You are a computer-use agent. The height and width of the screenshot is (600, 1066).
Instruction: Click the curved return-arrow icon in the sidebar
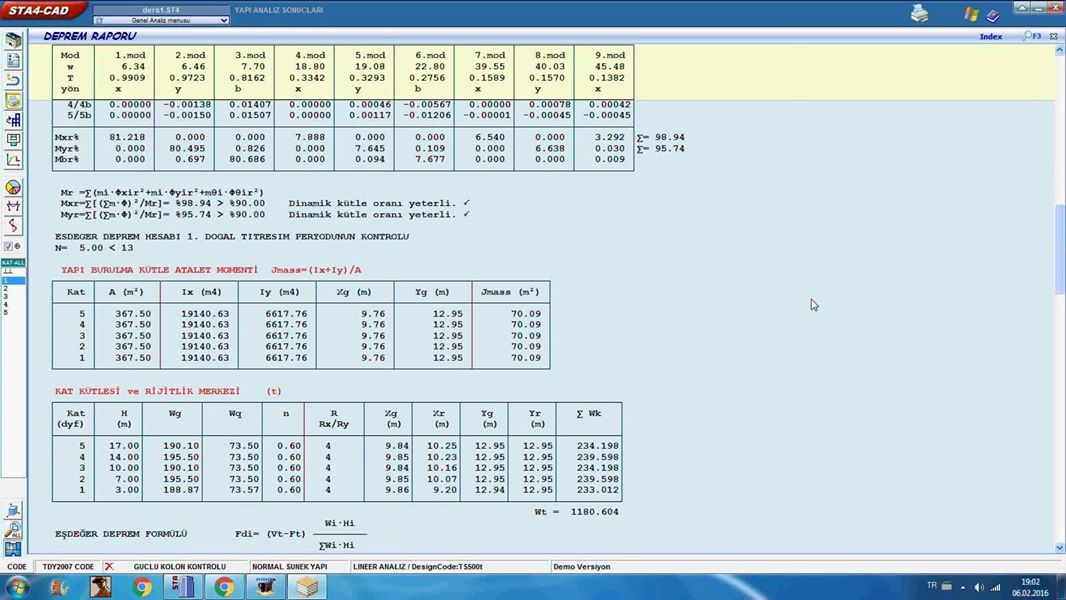(x=13, y=80)
